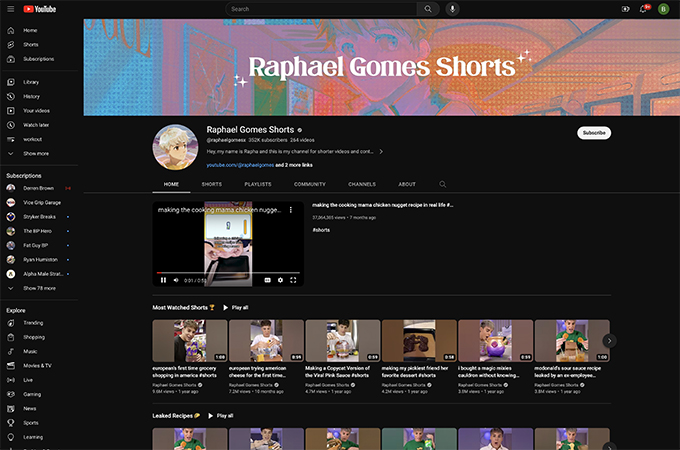Pause the featured video
The width and height of the screenshot is (680, 450).
(x=163, y=280)
